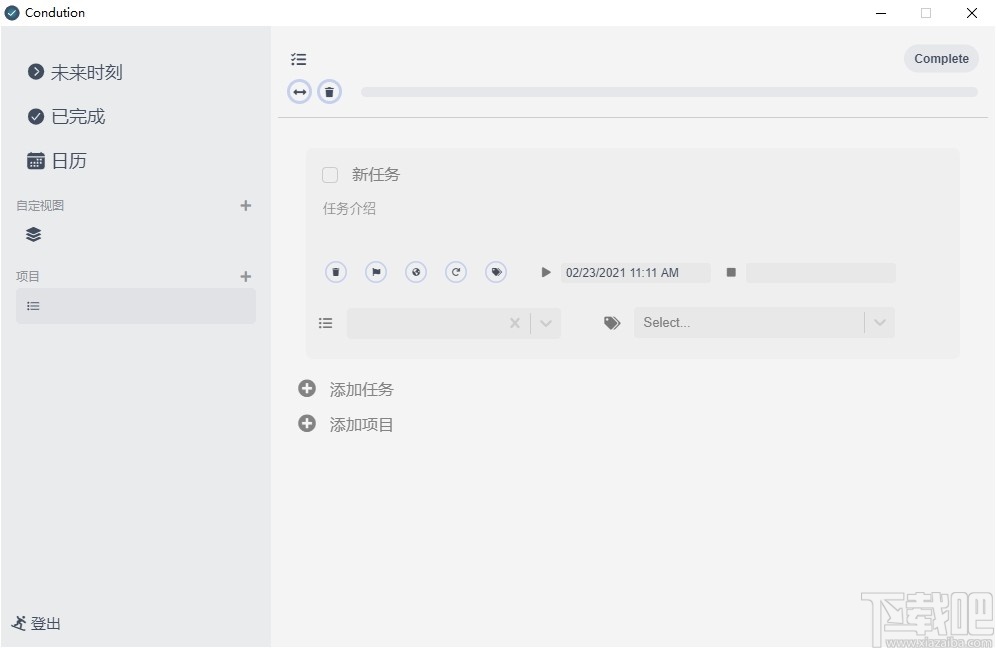Click the 登出 logout link
The image size is (996, 648).
(x=36, y=623)
